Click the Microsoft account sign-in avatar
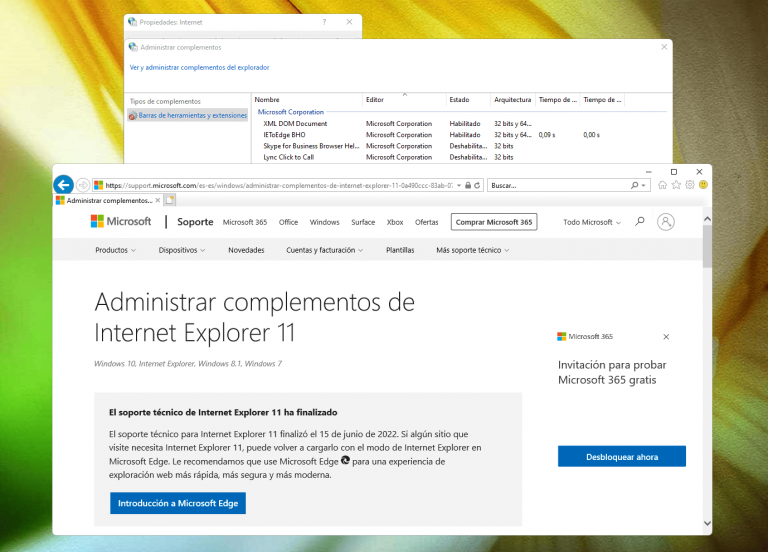This screenshot has height=552, width=768. pos(666,222)
